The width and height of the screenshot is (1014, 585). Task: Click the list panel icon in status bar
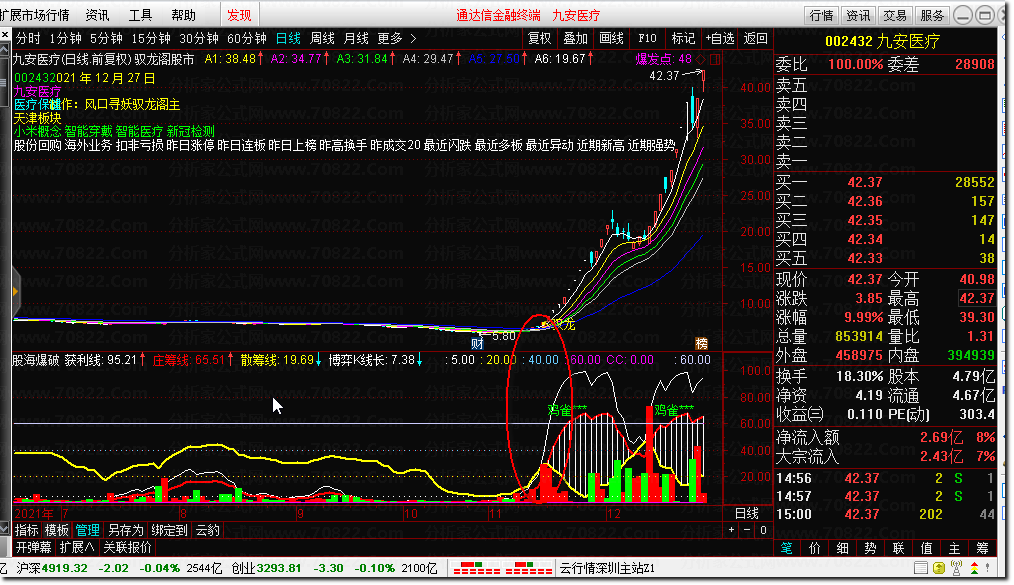coord(921,568)
